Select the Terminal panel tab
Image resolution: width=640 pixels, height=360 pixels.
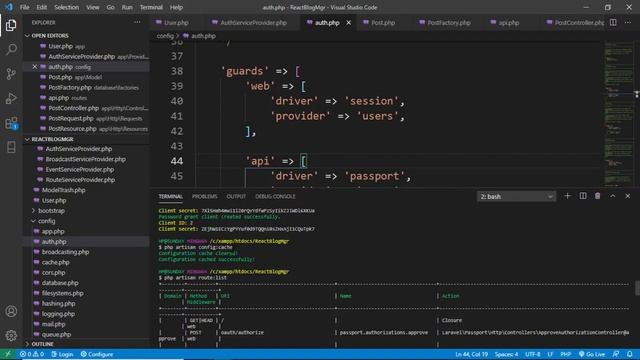[x=171, y=196]
